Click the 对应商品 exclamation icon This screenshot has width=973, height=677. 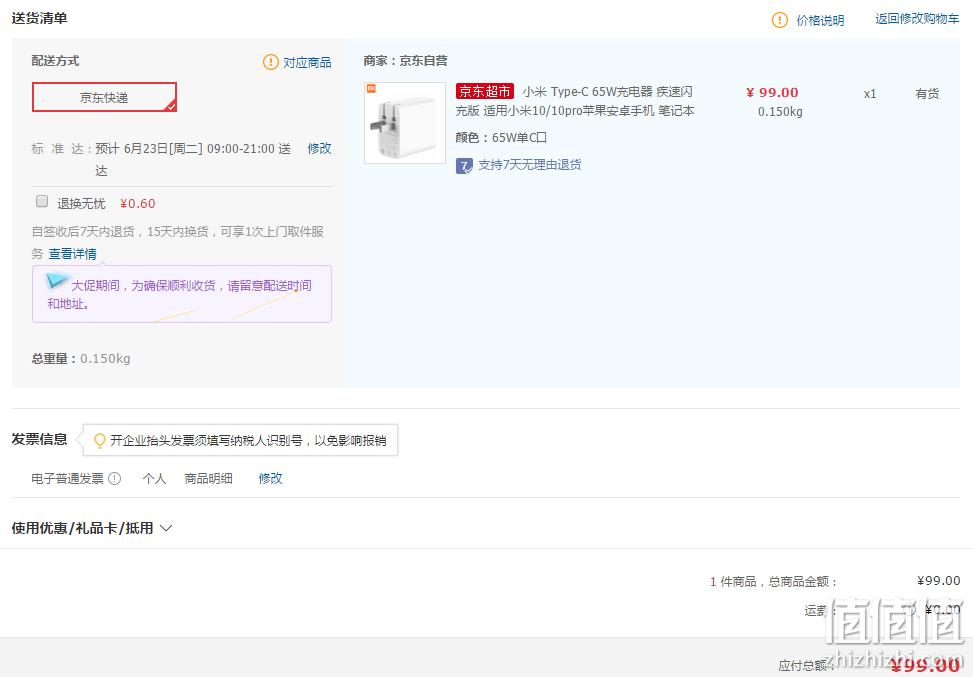tap(271, 62)
